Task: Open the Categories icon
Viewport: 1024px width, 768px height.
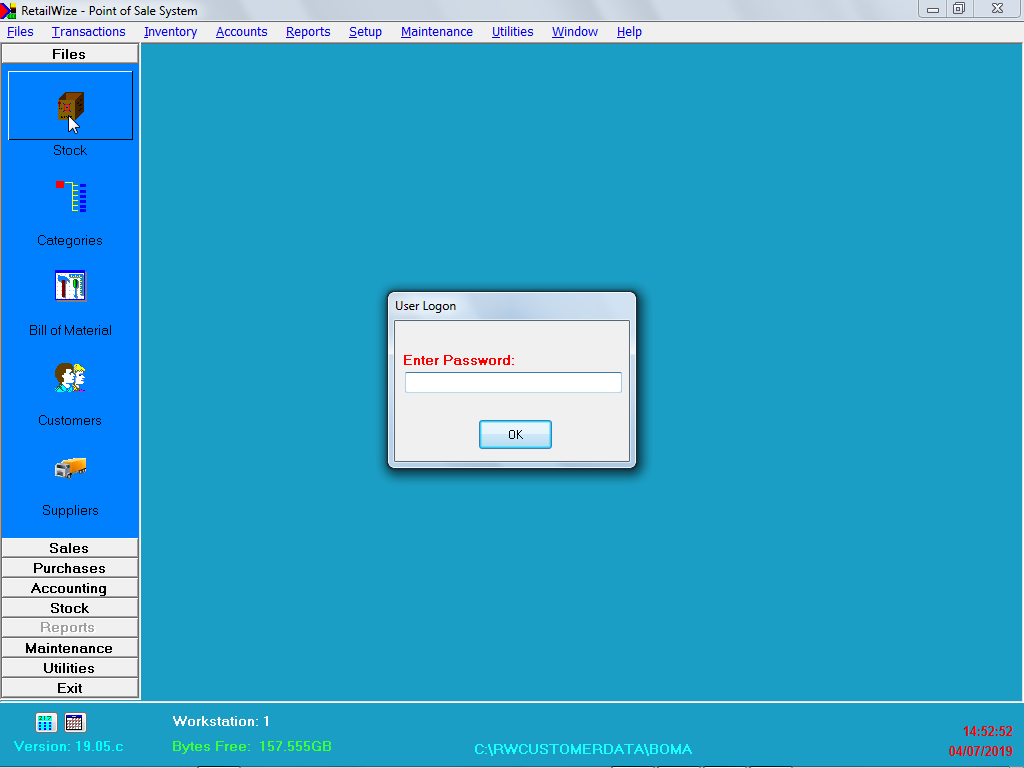Action: (70, 197)
